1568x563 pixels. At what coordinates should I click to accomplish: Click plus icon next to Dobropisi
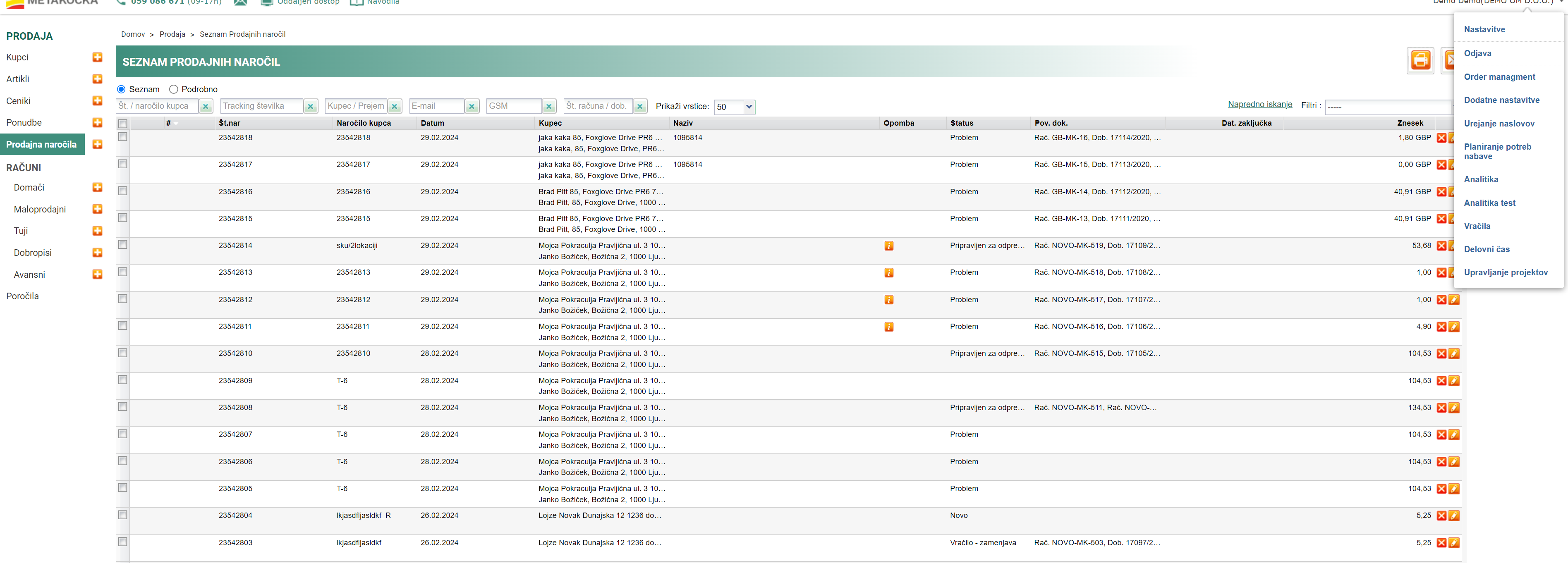click(x=97, y=253)
